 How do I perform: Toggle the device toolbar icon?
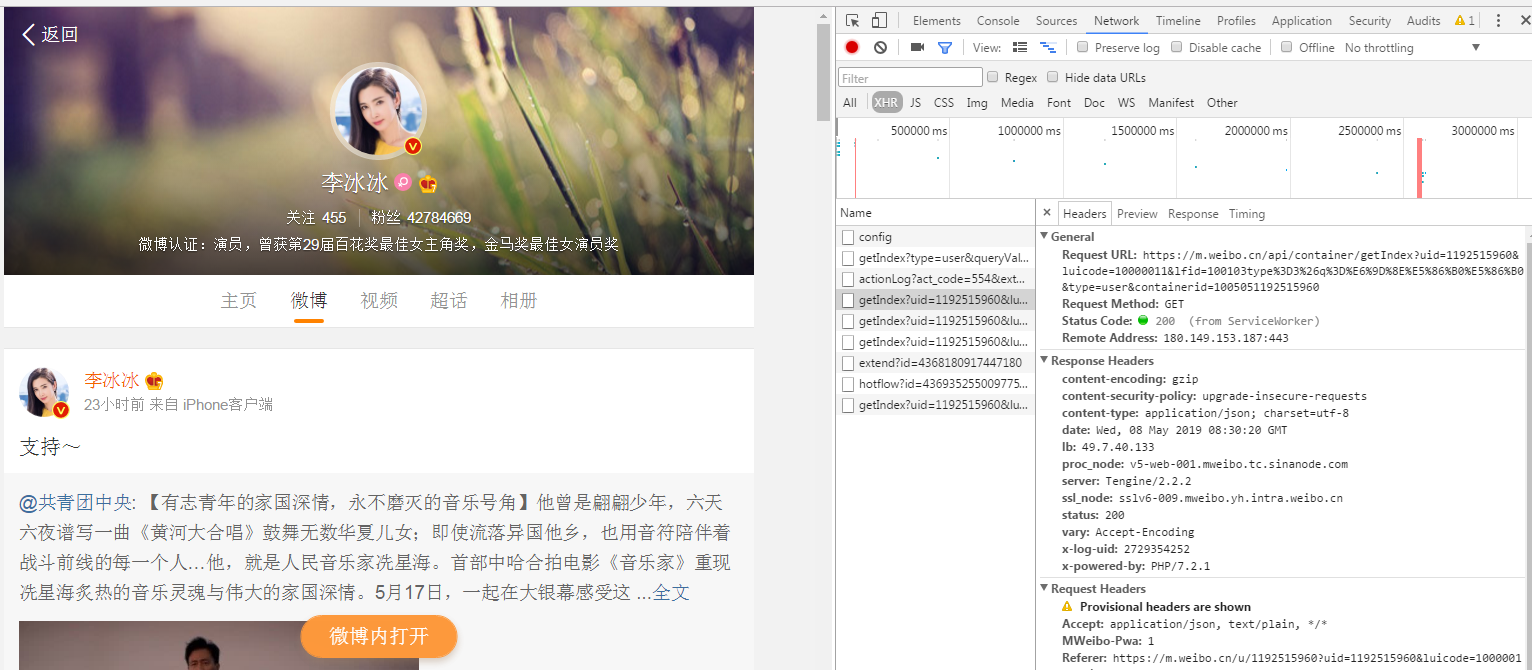coord(879,20)
